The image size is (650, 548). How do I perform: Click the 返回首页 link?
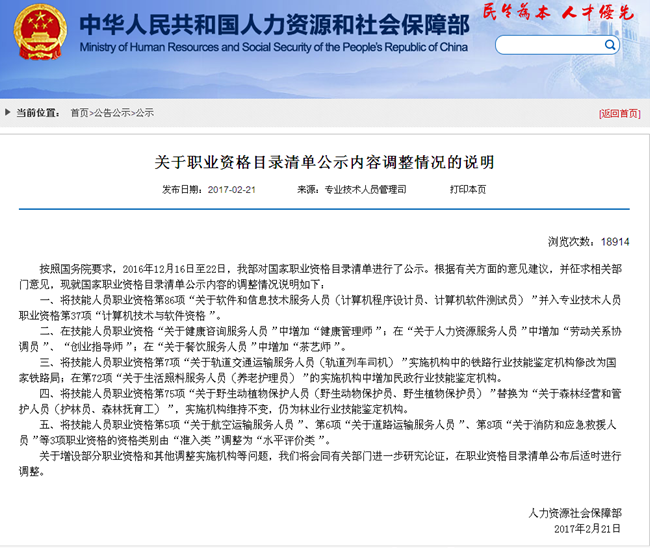point(620,114)
